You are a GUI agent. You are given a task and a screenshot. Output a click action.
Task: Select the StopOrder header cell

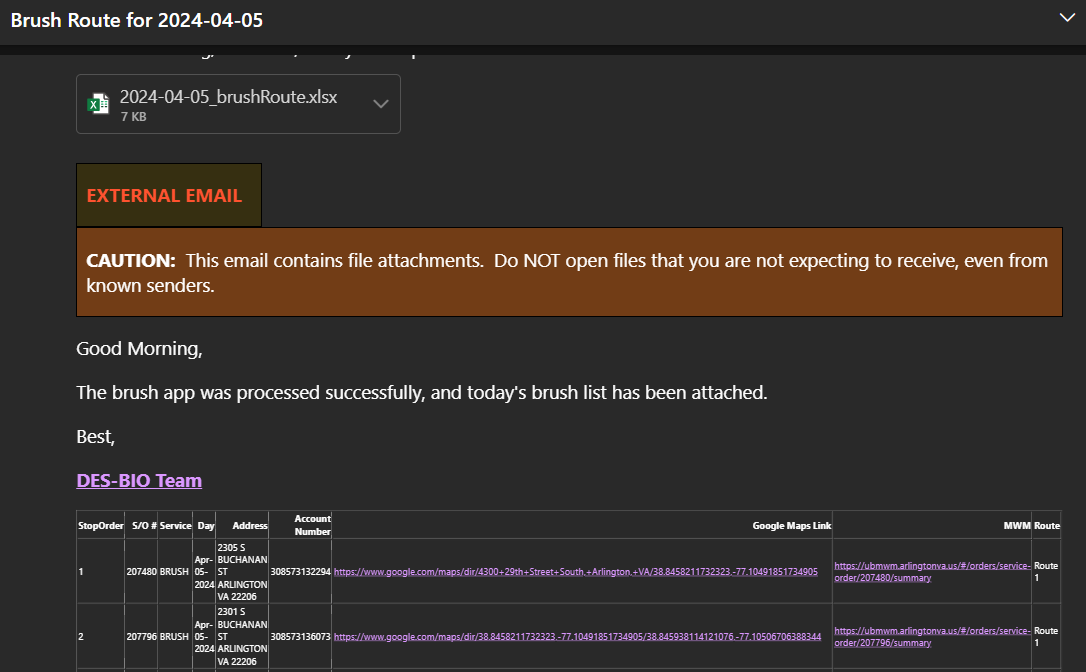99,524
